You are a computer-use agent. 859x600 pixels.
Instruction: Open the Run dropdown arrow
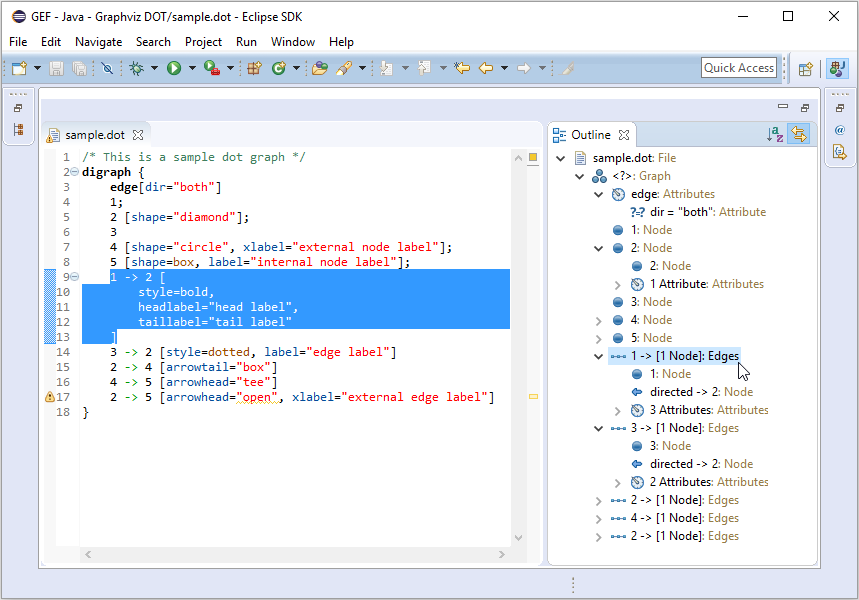coord(192,68)
